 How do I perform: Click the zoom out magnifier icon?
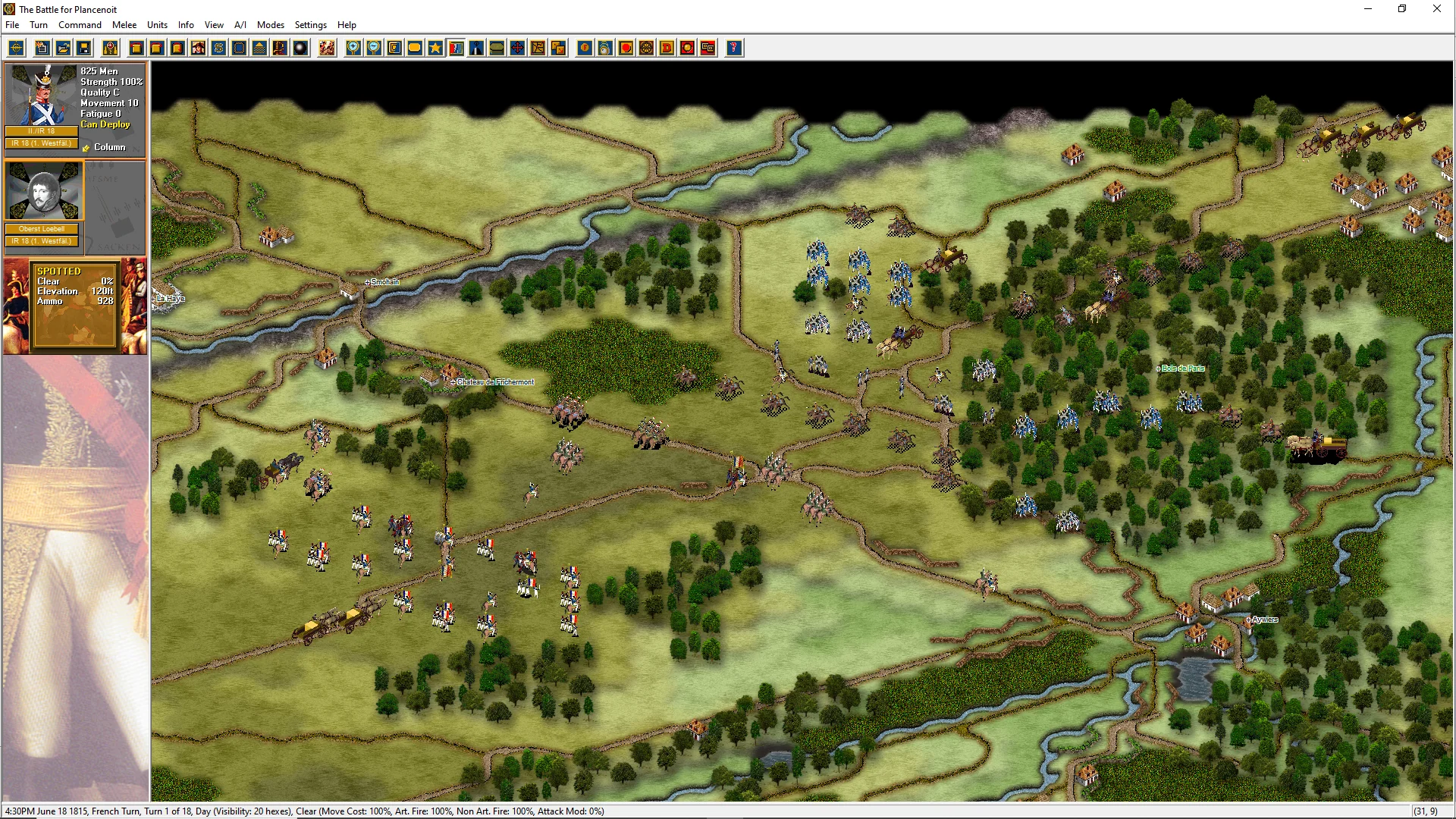pyautogui.click(x=374, y=49)
